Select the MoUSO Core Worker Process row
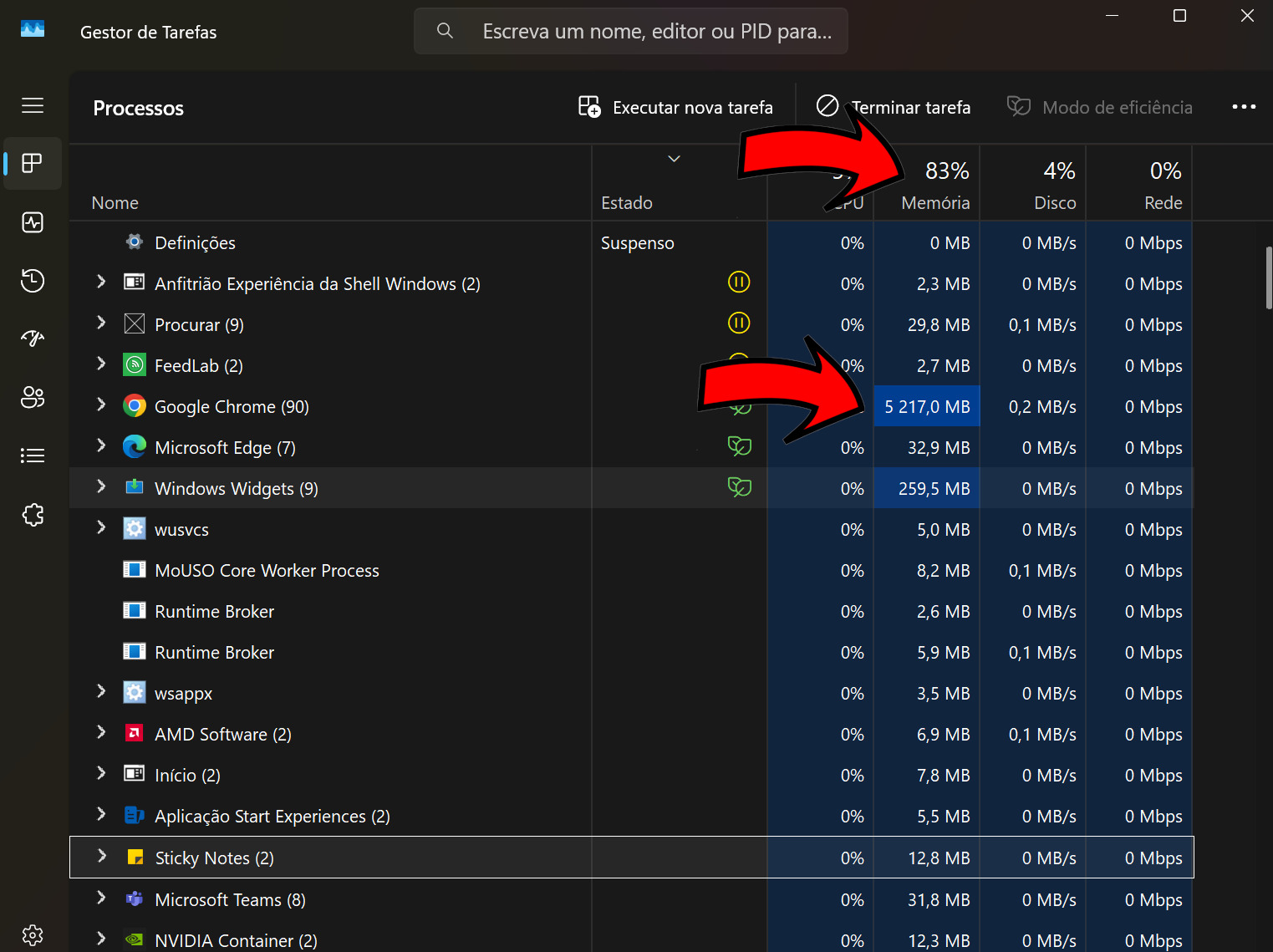Screen dimensions: 1273x952 (631, 571)
